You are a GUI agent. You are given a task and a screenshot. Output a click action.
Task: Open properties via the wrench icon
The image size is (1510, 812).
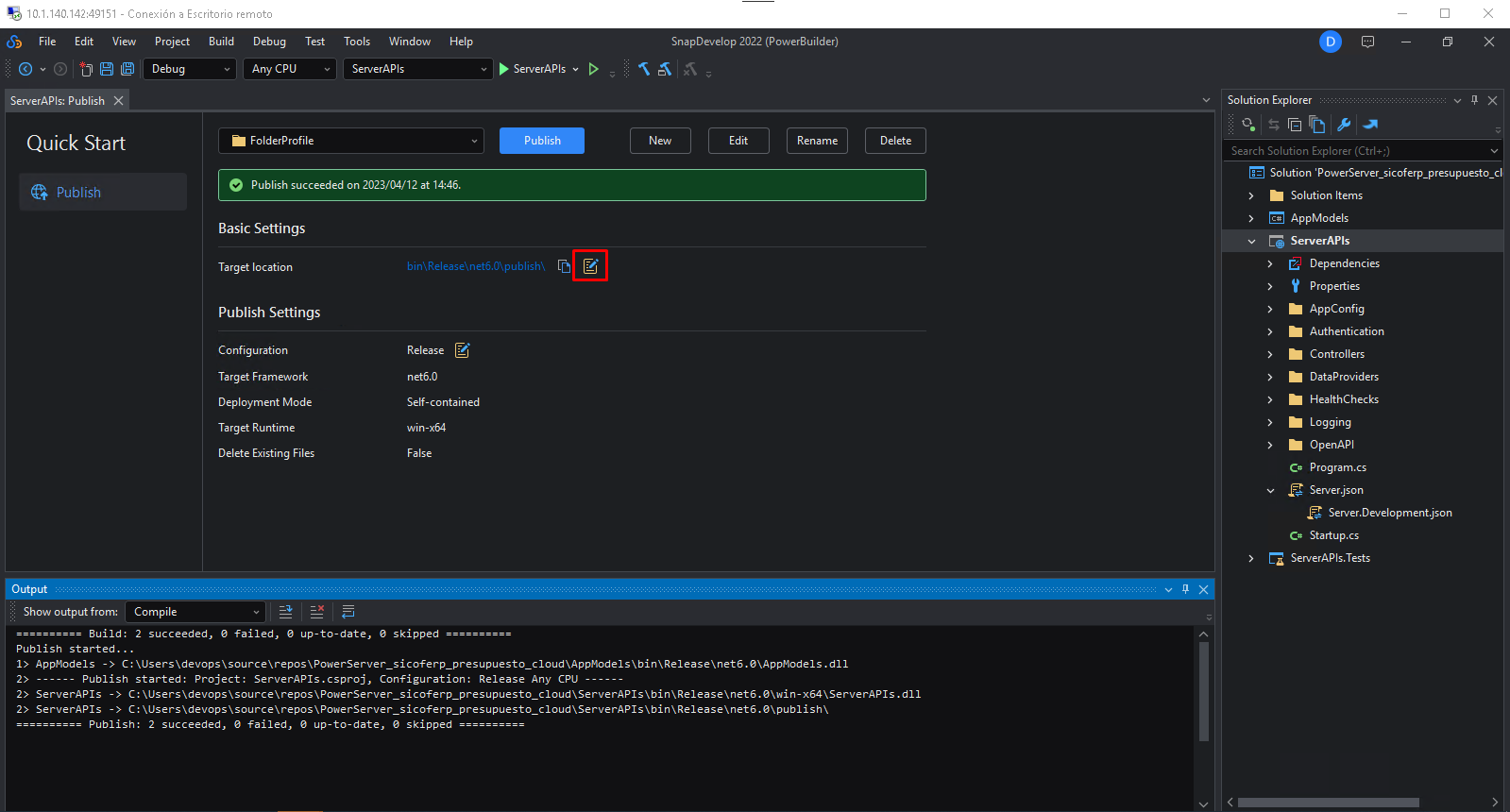coord(1344,125)
